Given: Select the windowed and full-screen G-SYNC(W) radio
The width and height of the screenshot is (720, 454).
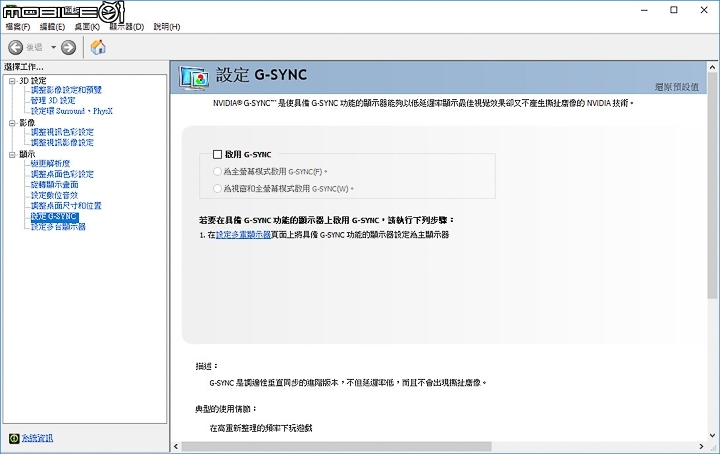Looking at the screenshot, I should (217, 188).
